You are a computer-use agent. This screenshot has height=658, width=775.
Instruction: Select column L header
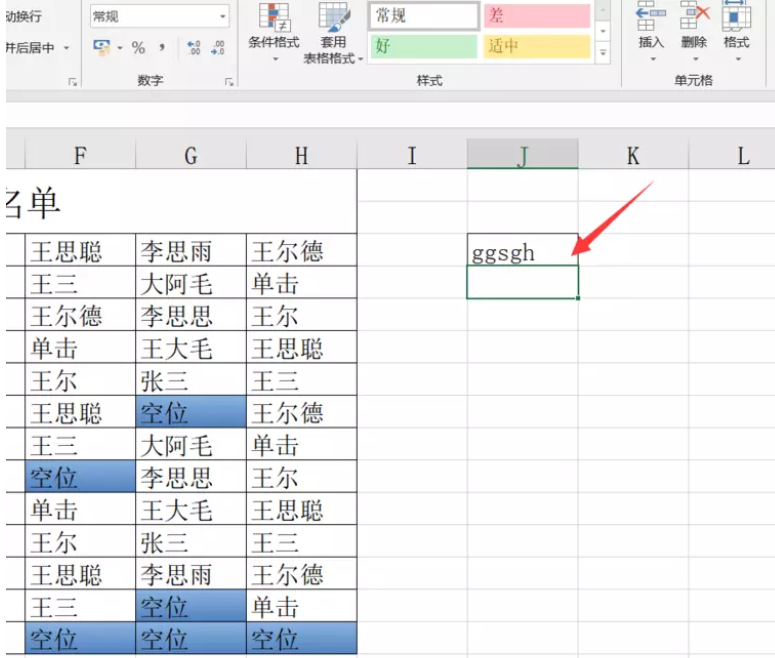point(732,155)
